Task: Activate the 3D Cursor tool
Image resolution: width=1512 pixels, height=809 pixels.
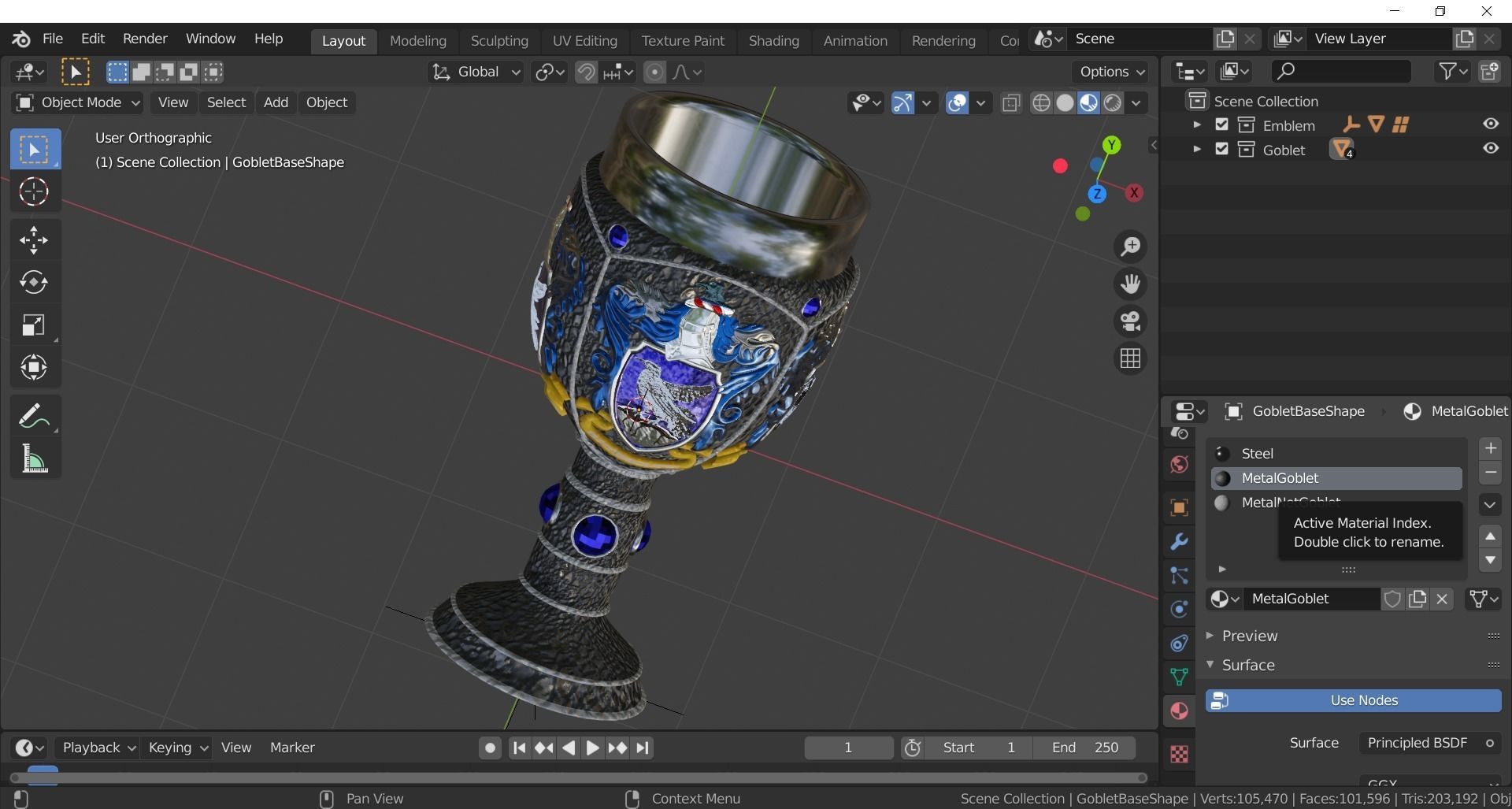Action: coord(35,191)
